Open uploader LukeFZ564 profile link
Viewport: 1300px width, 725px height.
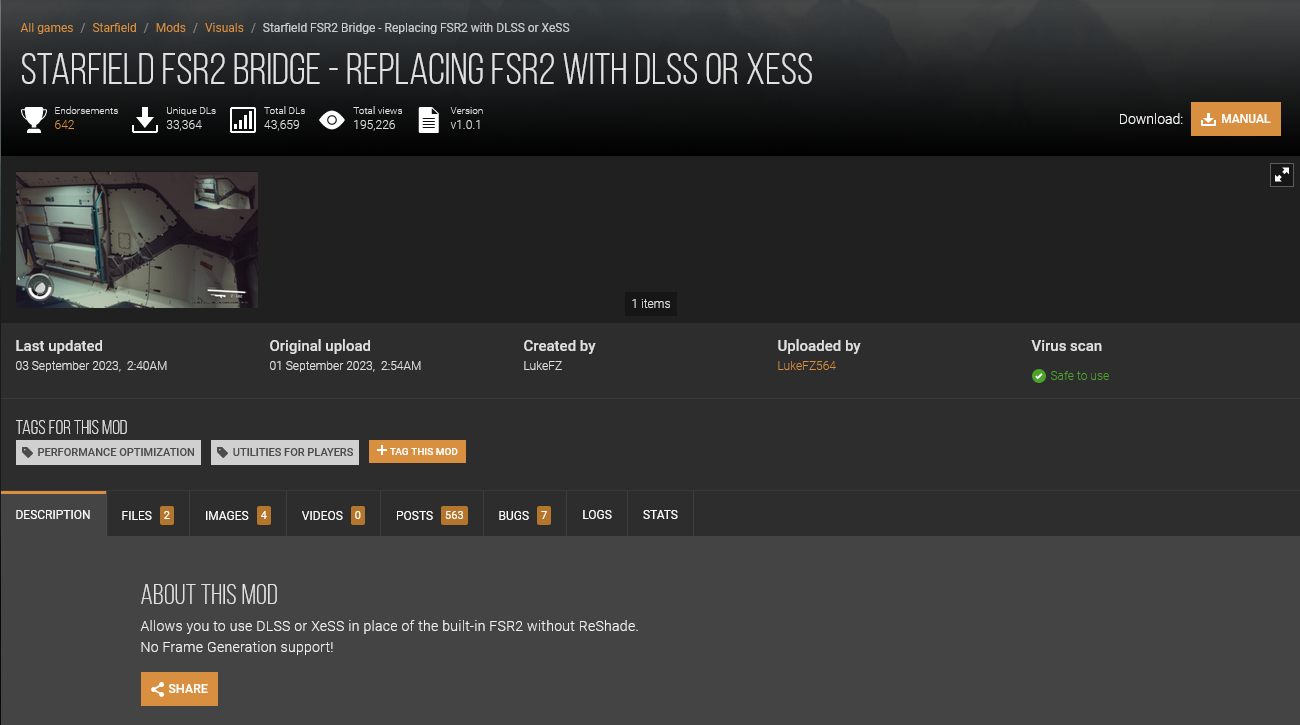(x=806, y=366)
